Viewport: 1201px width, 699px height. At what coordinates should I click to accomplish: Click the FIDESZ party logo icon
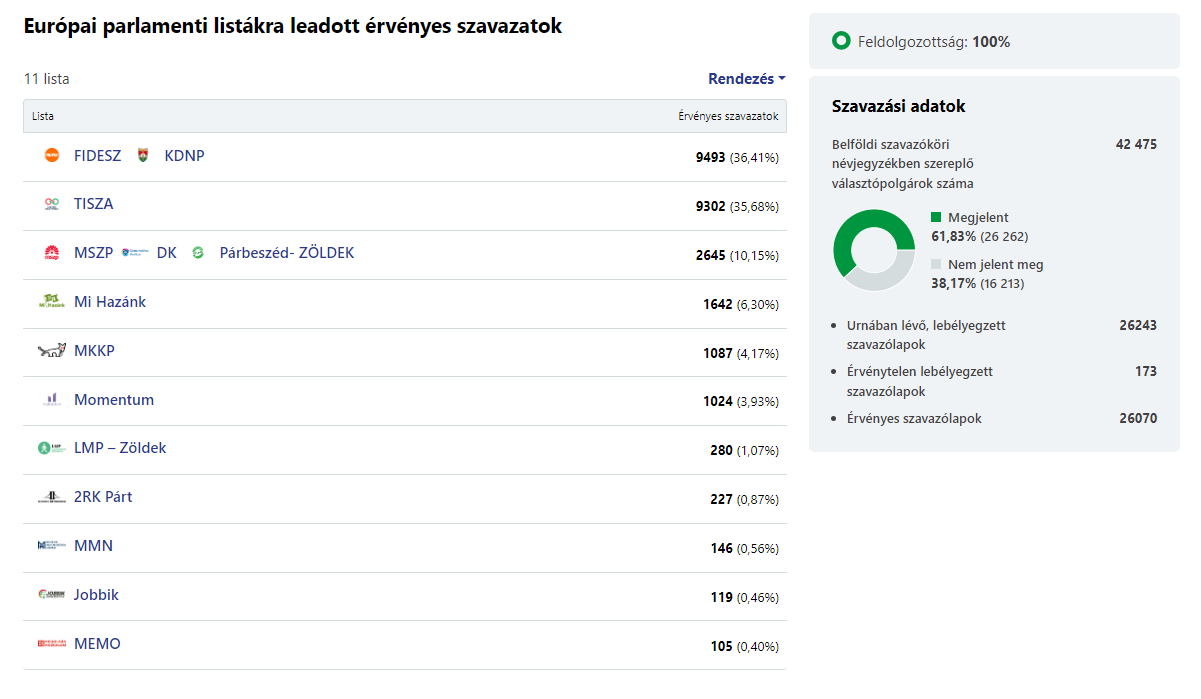[x=52, y=156]
